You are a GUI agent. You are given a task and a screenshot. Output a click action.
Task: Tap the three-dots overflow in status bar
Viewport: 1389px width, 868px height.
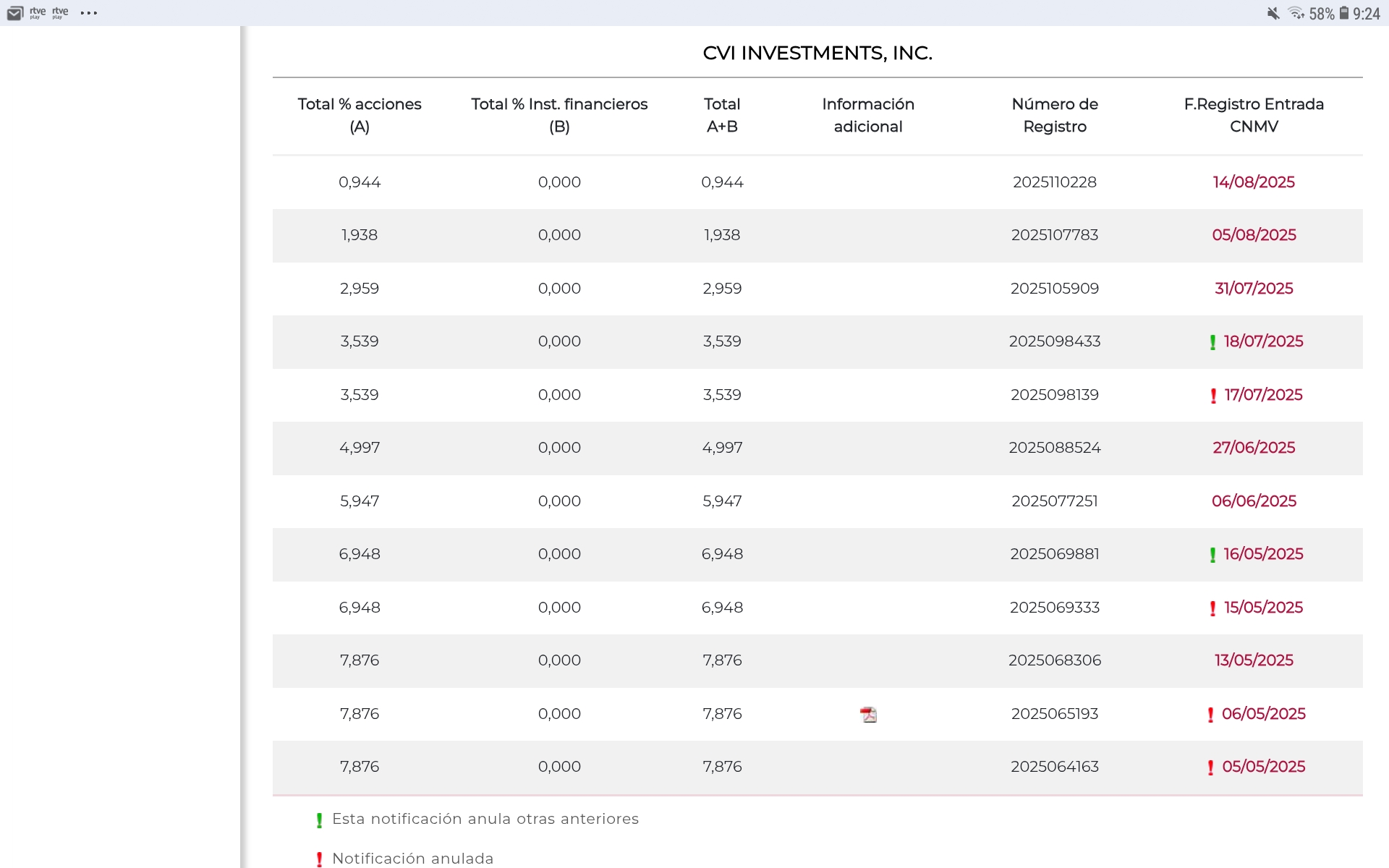click(x=89, y=13)
